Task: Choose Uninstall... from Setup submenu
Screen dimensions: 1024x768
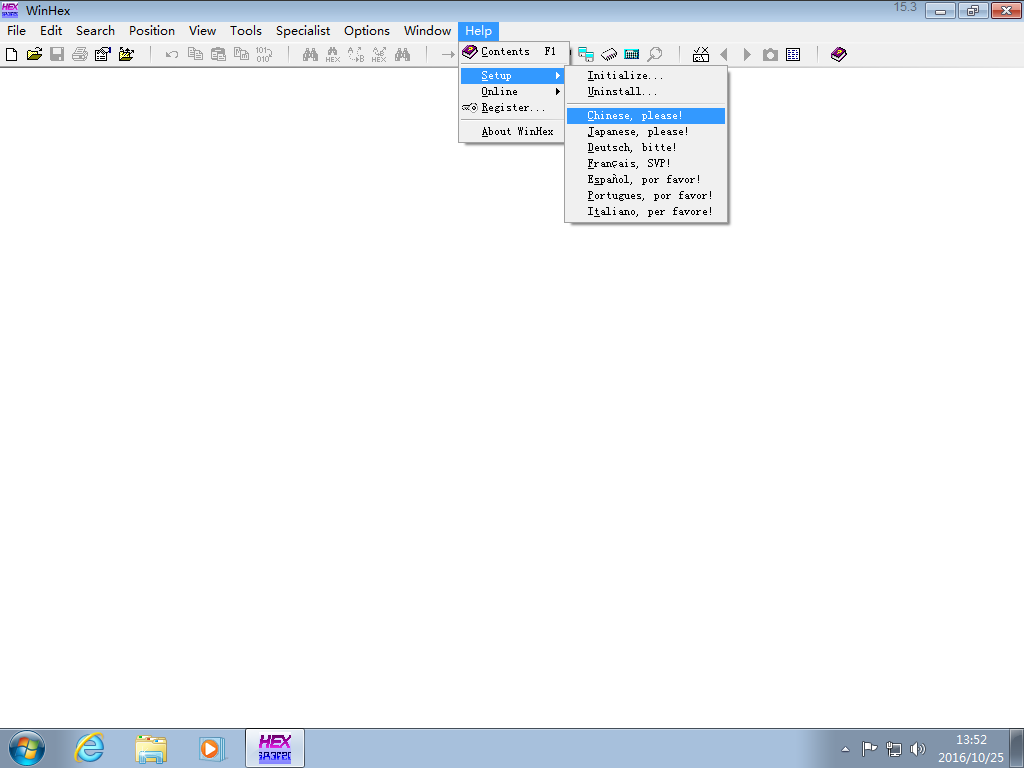Action: [646, 91]
